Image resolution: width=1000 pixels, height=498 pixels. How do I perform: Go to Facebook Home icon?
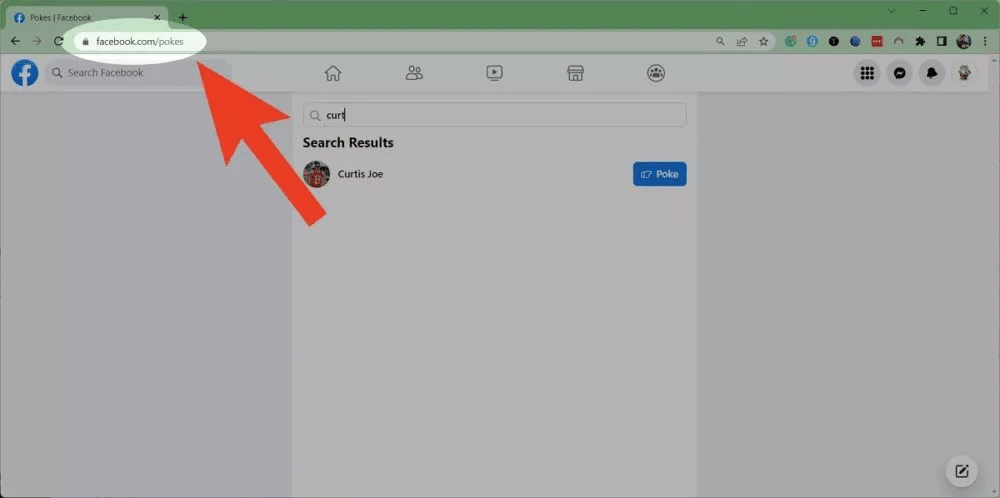pyautogui.click(x=333, y=73)
